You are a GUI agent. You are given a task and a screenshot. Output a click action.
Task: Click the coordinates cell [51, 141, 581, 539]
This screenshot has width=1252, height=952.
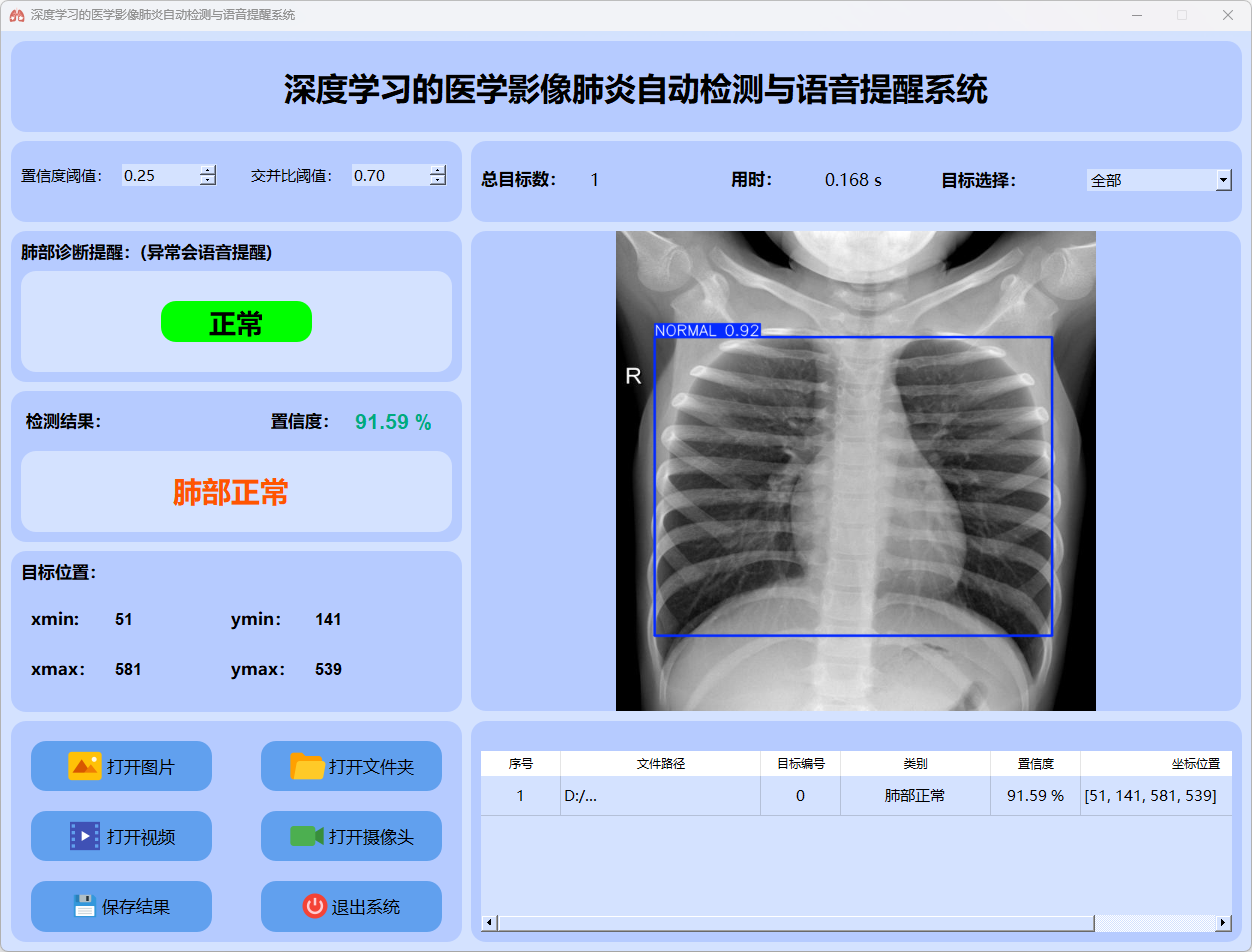click(x=1157, y=796)
